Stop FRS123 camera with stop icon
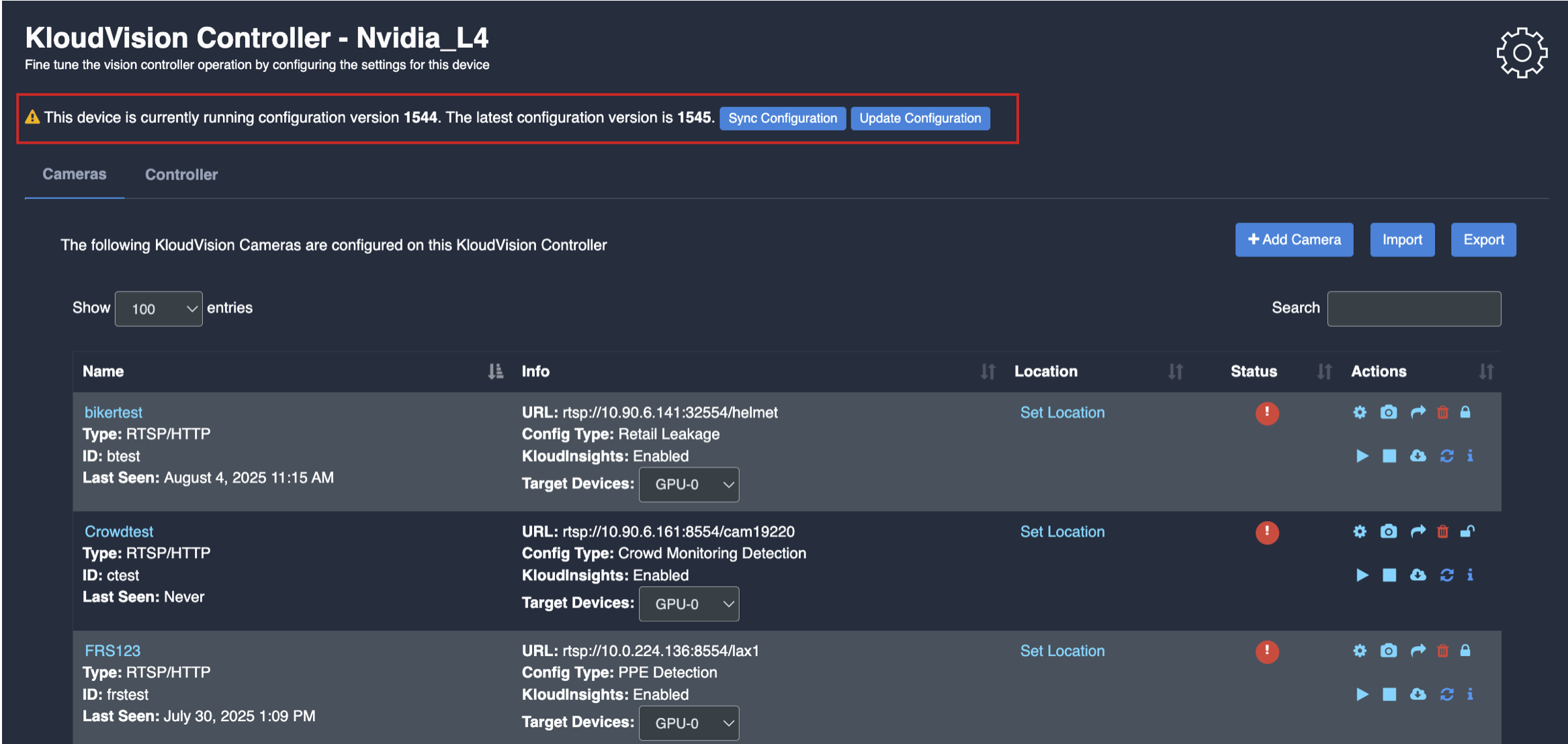Screen dimensions: 1568x744 (1389, 694)
